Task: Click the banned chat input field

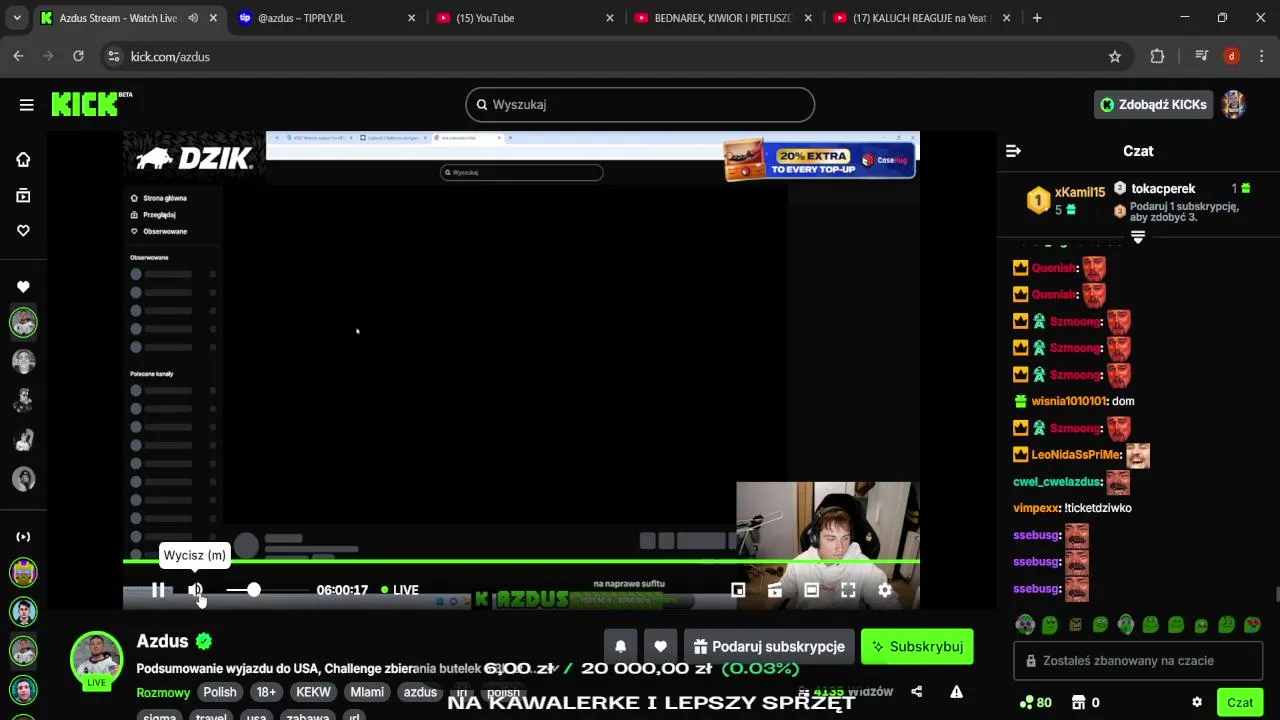Action: 1138,660
